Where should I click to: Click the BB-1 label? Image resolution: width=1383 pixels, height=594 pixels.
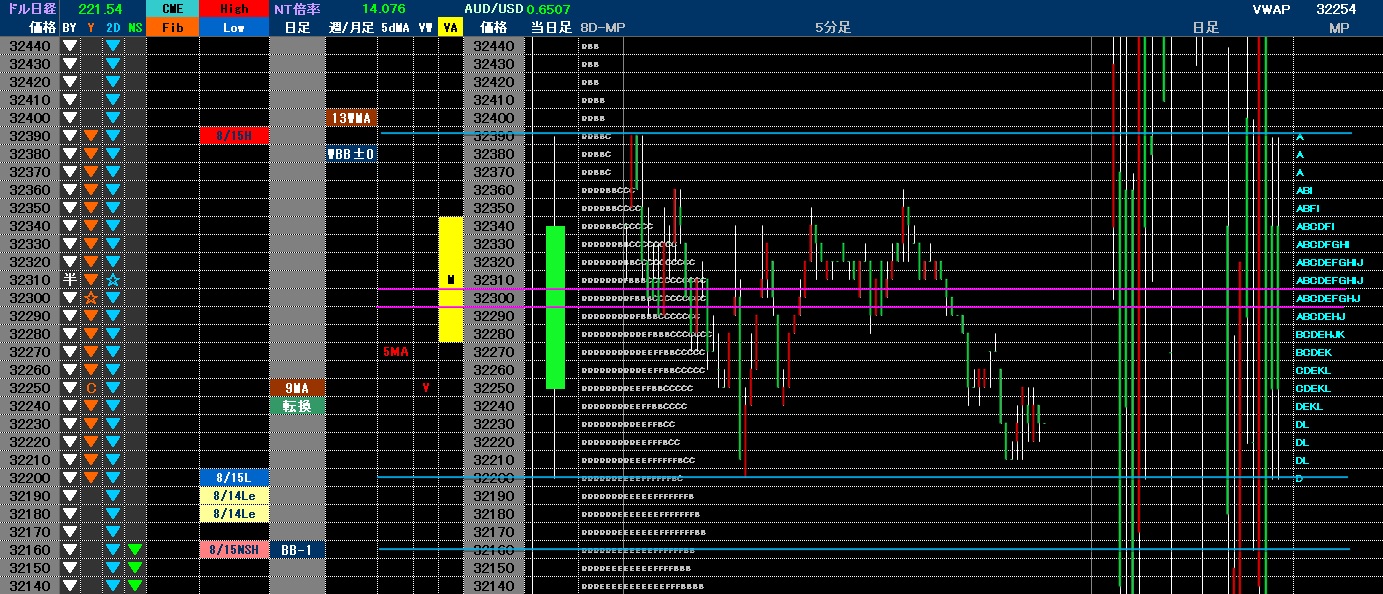297,550
